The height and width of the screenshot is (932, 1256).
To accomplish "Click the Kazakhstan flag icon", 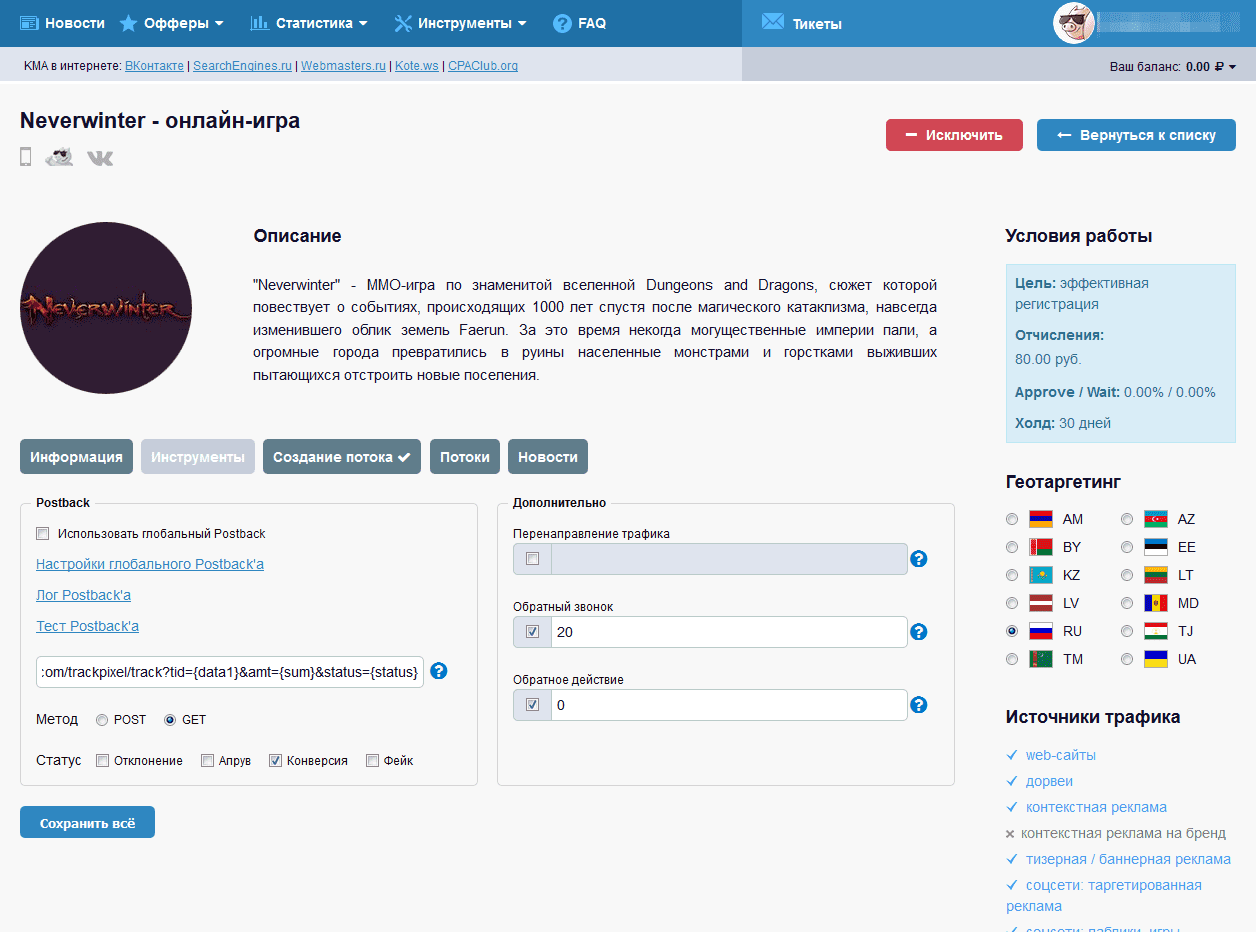I will 1041,575.
